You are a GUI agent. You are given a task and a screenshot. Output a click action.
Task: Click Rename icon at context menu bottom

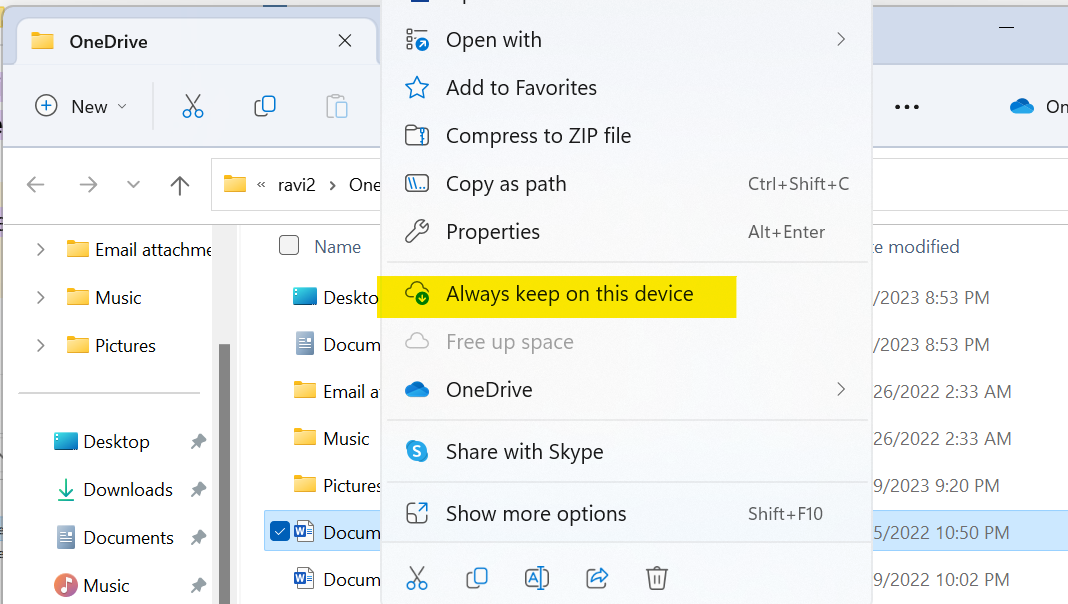537,578
